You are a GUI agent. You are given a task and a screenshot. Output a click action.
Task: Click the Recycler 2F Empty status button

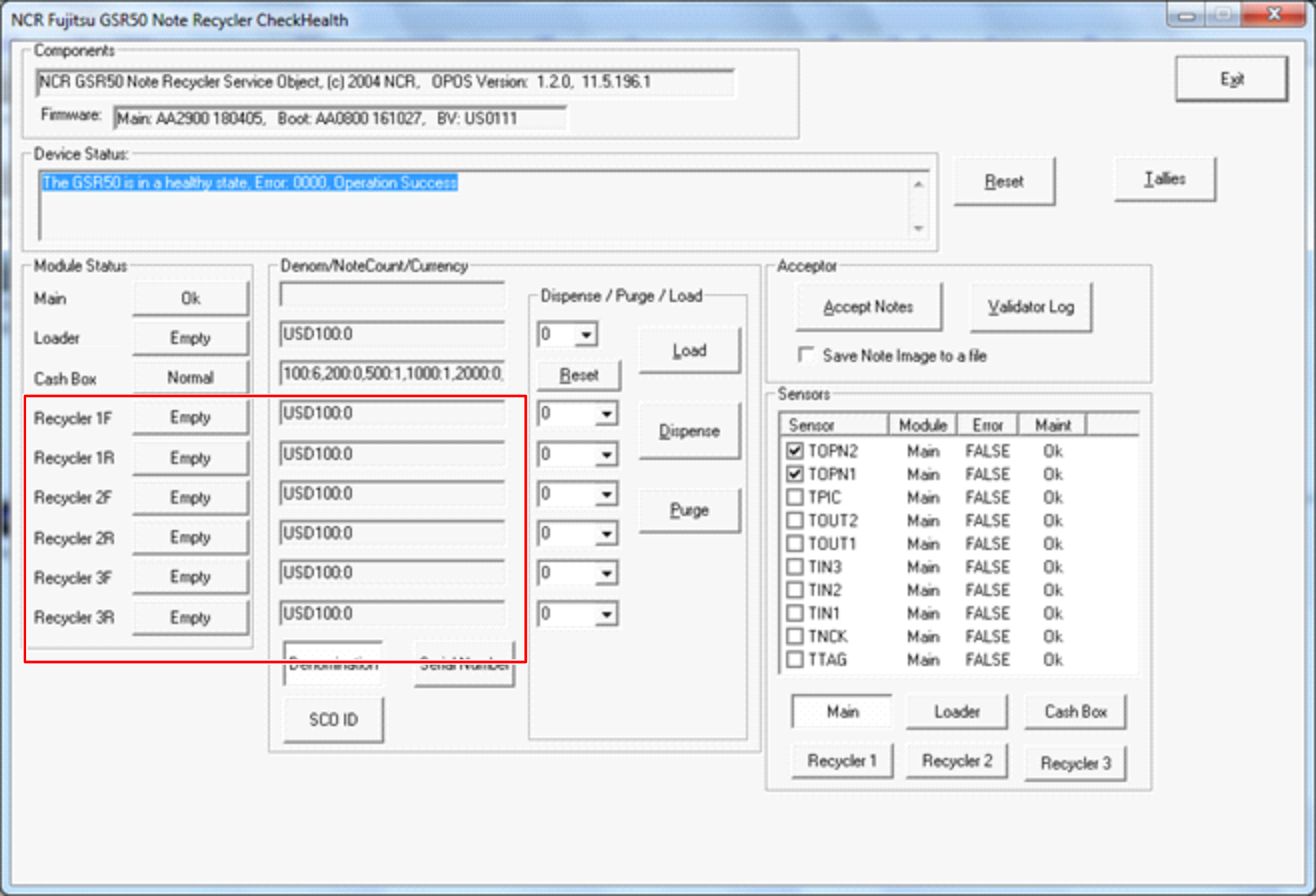(190, 498)
